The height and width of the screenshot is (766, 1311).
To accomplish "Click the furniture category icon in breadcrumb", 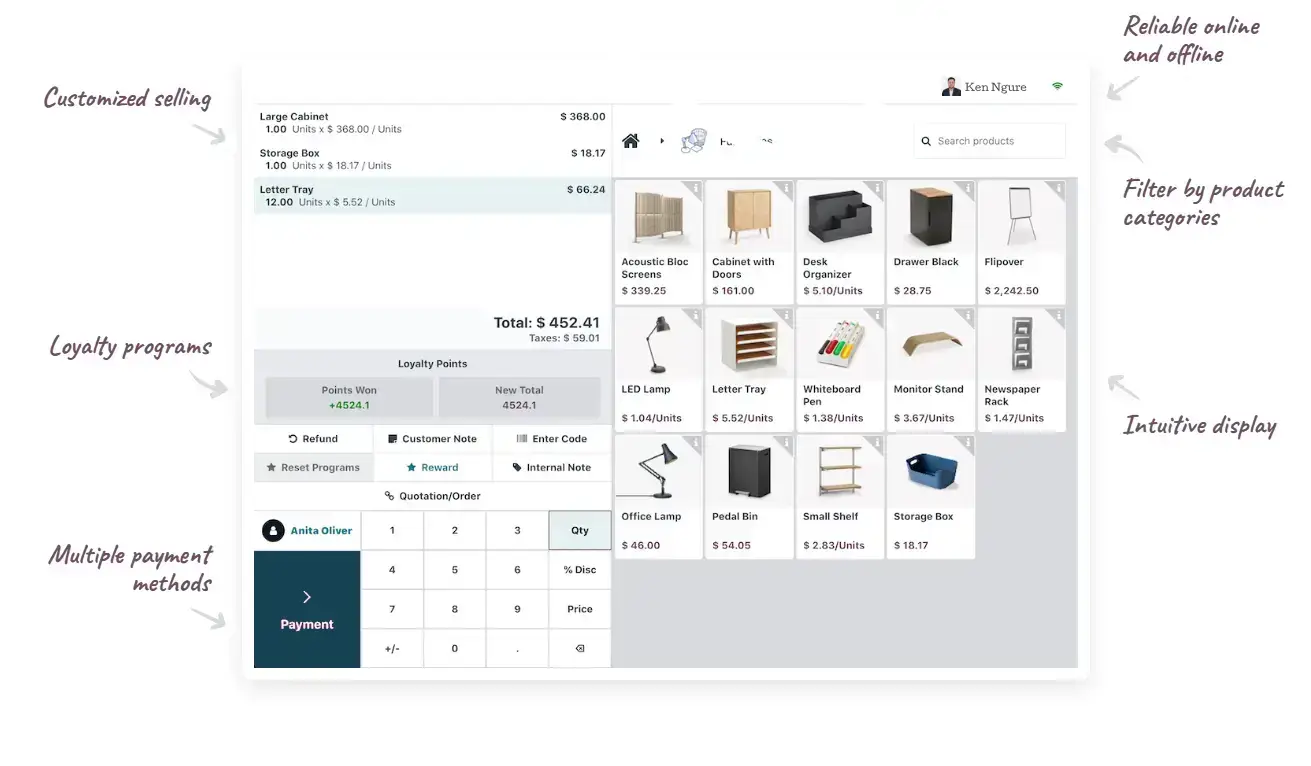I will click(x=693, y=141).
